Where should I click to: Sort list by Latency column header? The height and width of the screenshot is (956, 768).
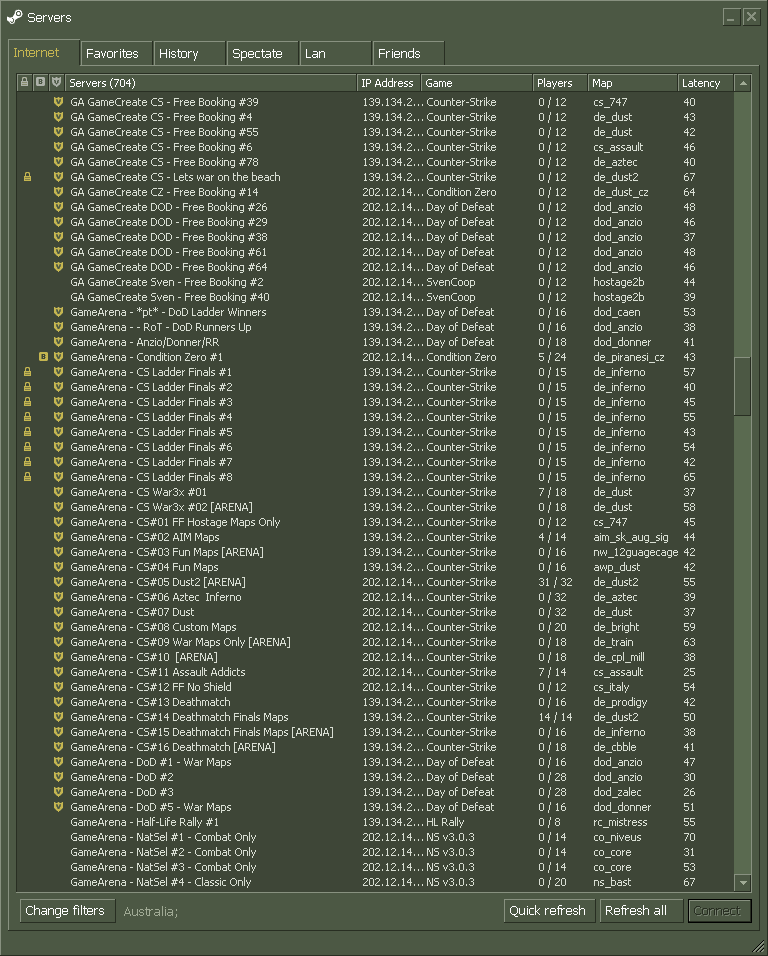click(705, 83)
